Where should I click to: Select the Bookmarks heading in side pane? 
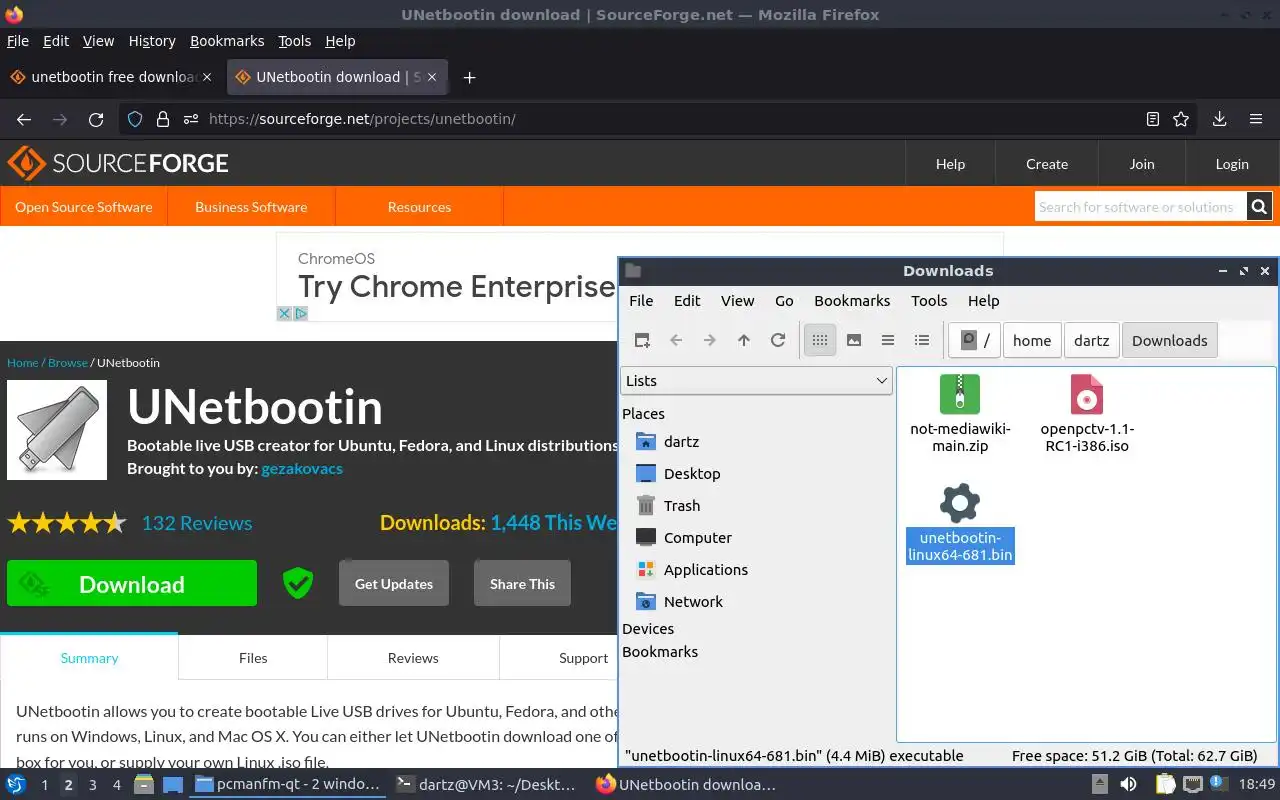(660, 651)
